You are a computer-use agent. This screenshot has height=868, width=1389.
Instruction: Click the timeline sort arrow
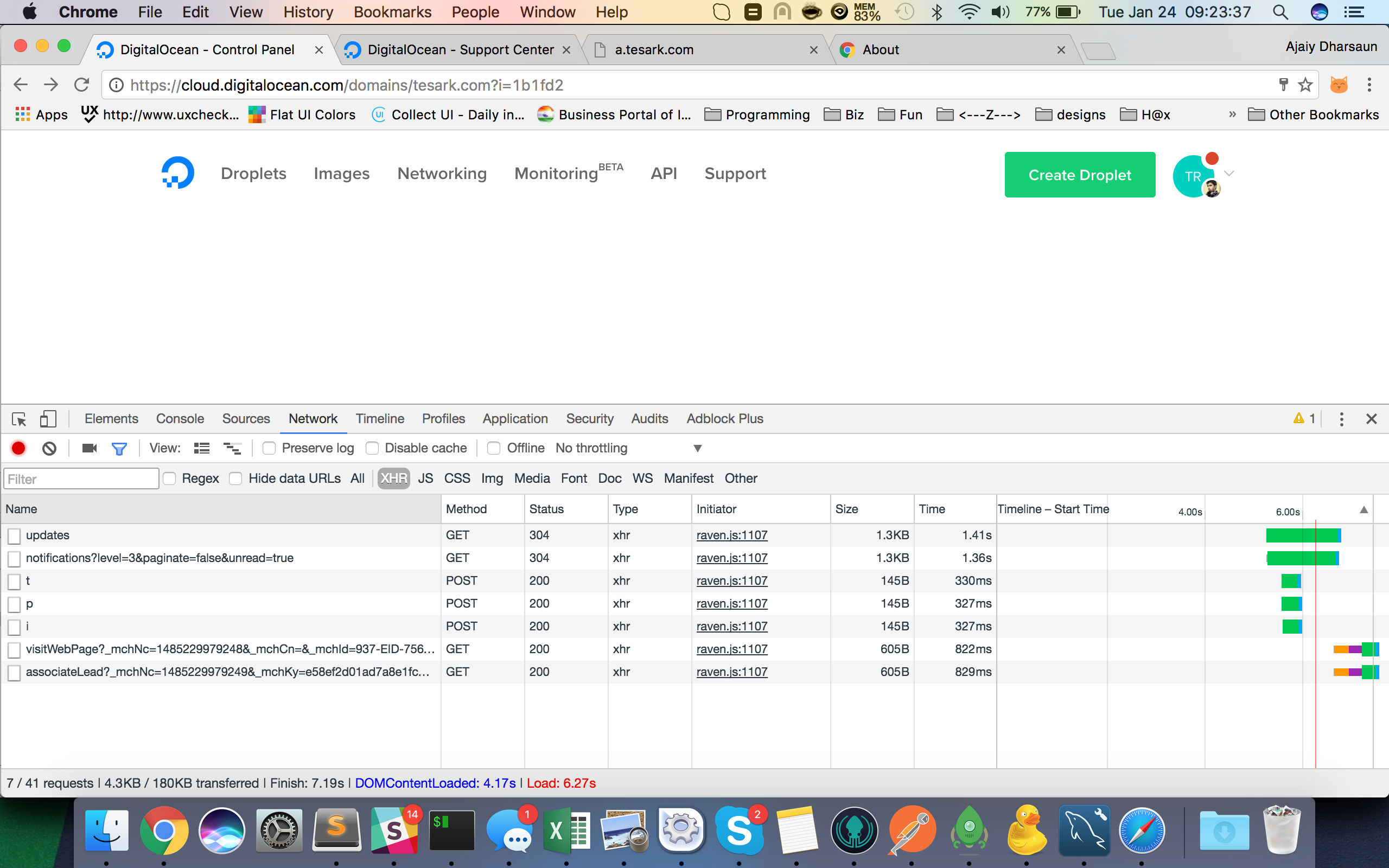(x=1363, y=510)
